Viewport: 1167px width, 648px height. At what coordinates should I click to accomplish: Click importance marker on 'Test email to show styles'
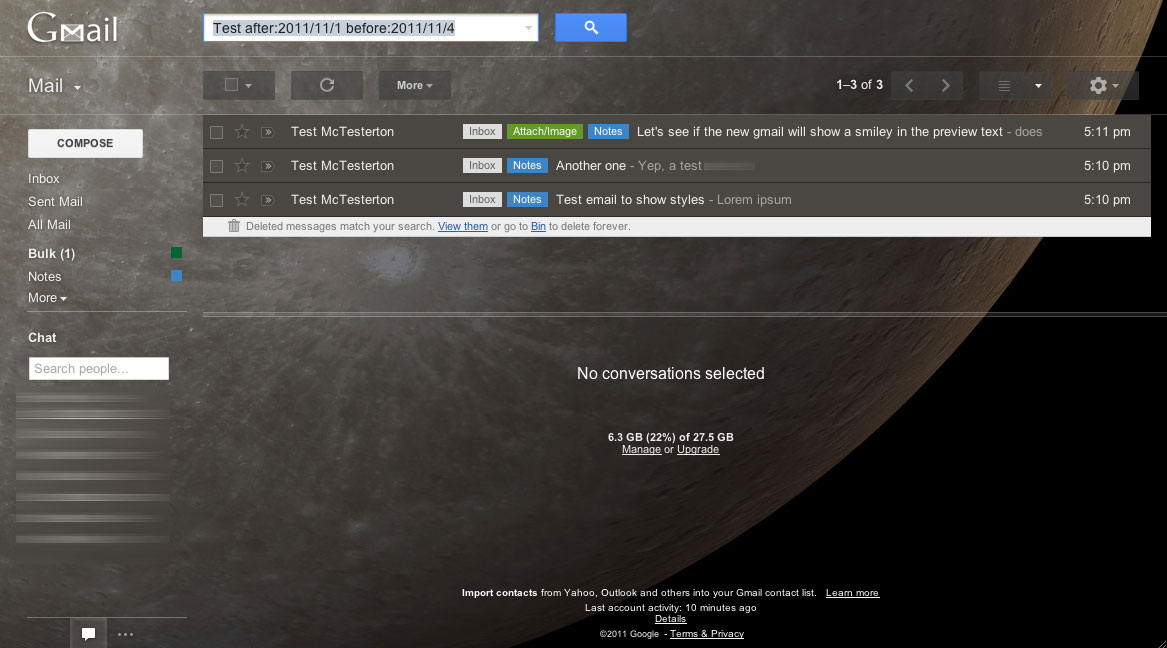[267, 201]
